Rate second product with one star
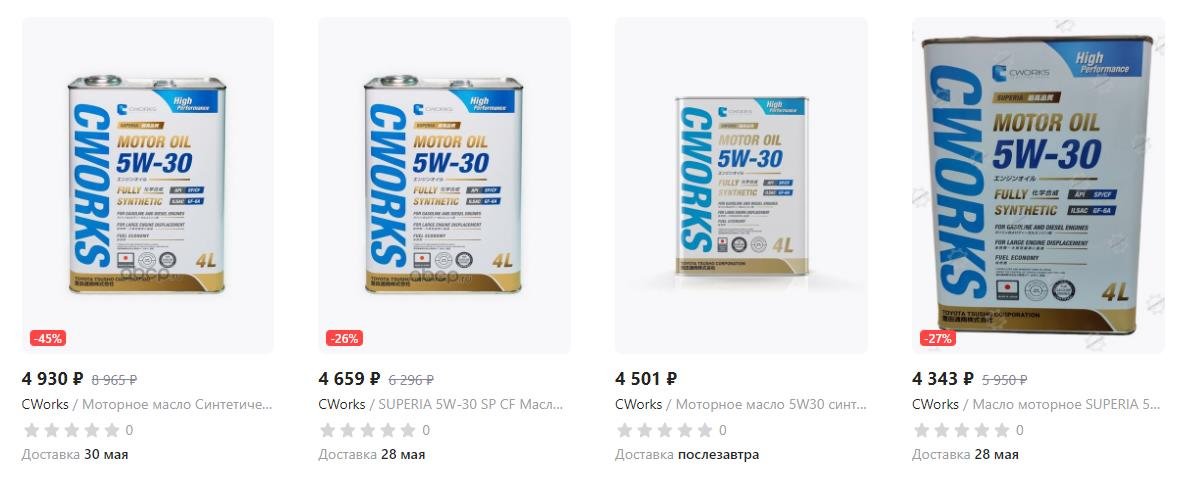This screenshot has width=1179, height=479. 328,430
